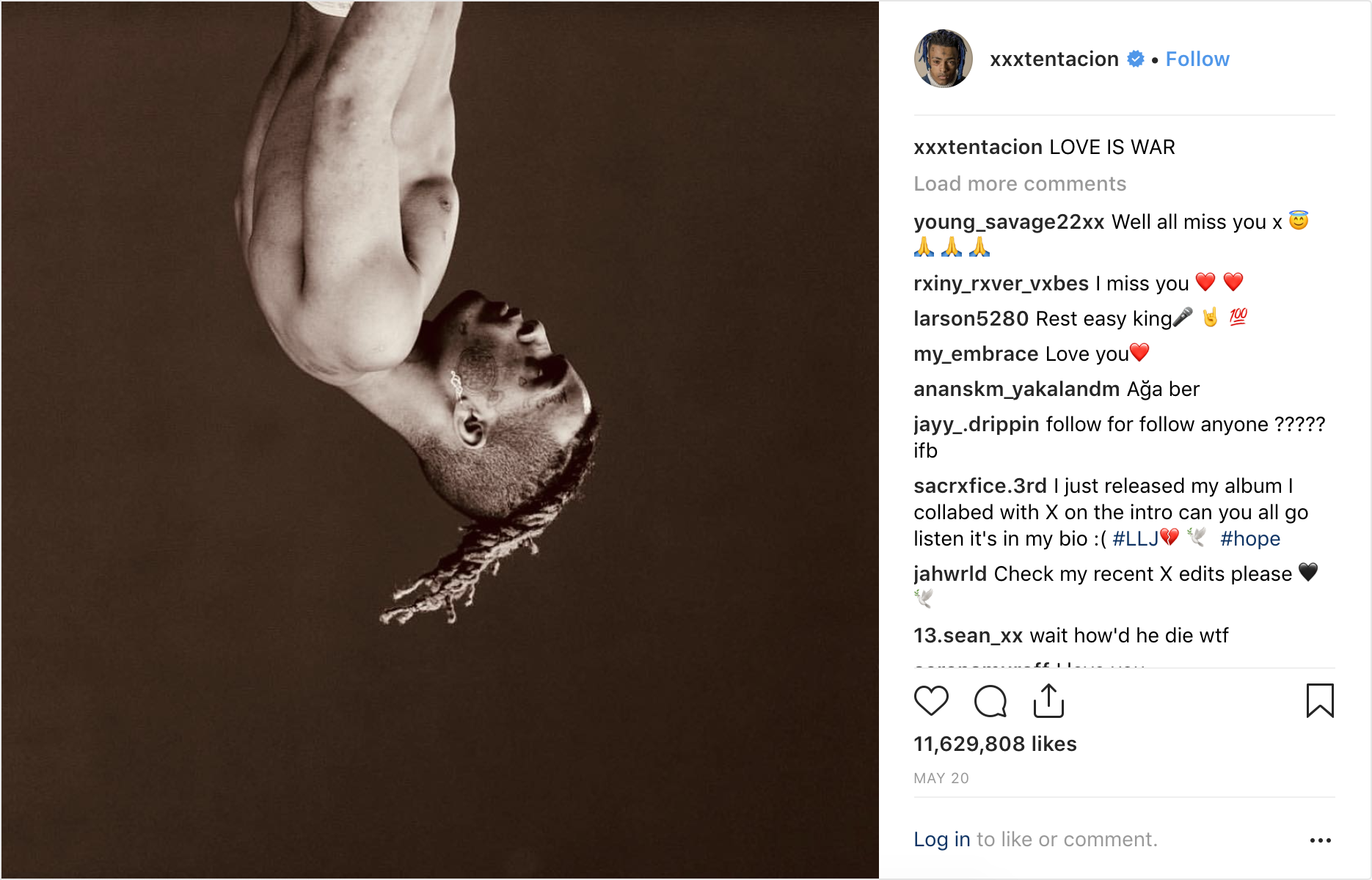The image size is (1372, 880).
Task: Click the upside-down portrait post image
Action: (440, 440)
